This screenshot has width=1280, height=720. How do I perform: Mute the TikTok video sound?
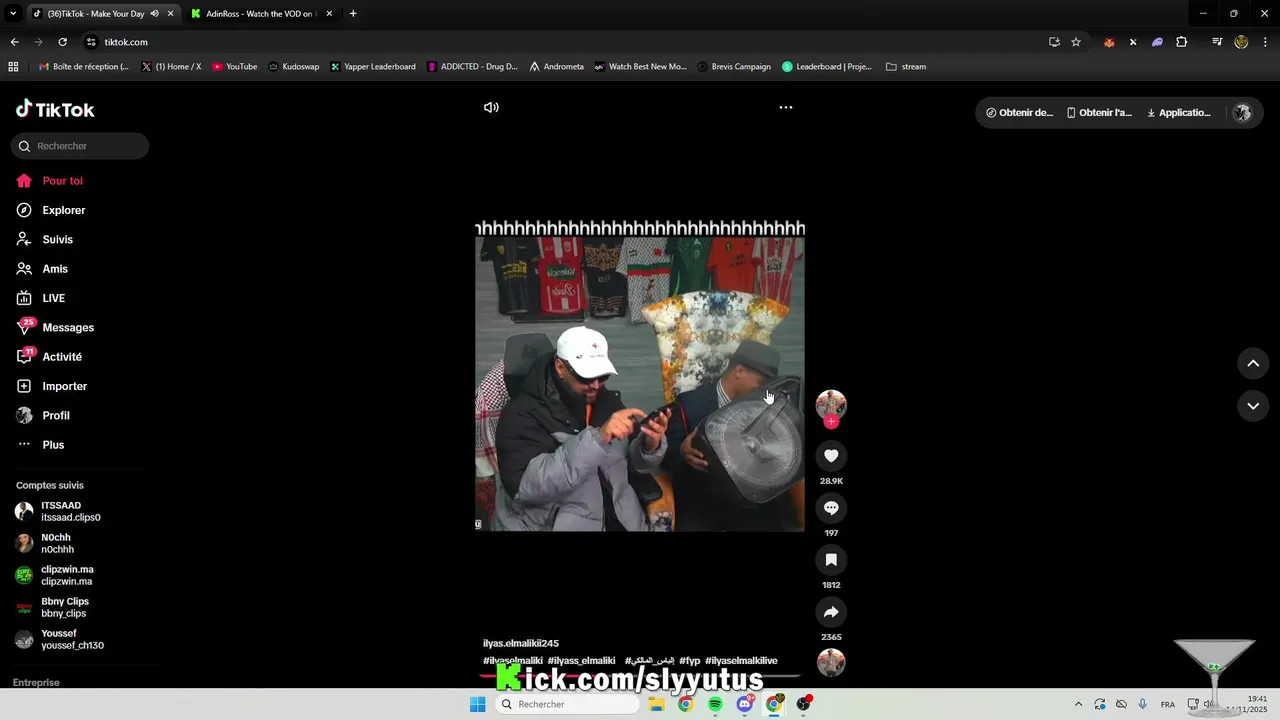click(x=491, y=107)
